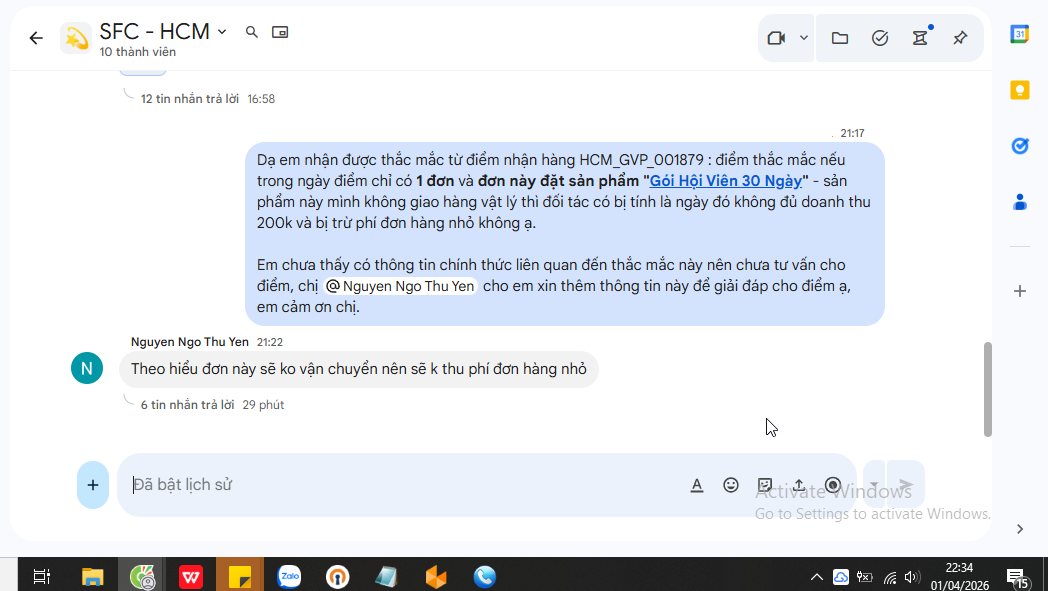The image size is (1048, 591).
Task: Open integrations hourglass icon
Action: tap(920, 38)
